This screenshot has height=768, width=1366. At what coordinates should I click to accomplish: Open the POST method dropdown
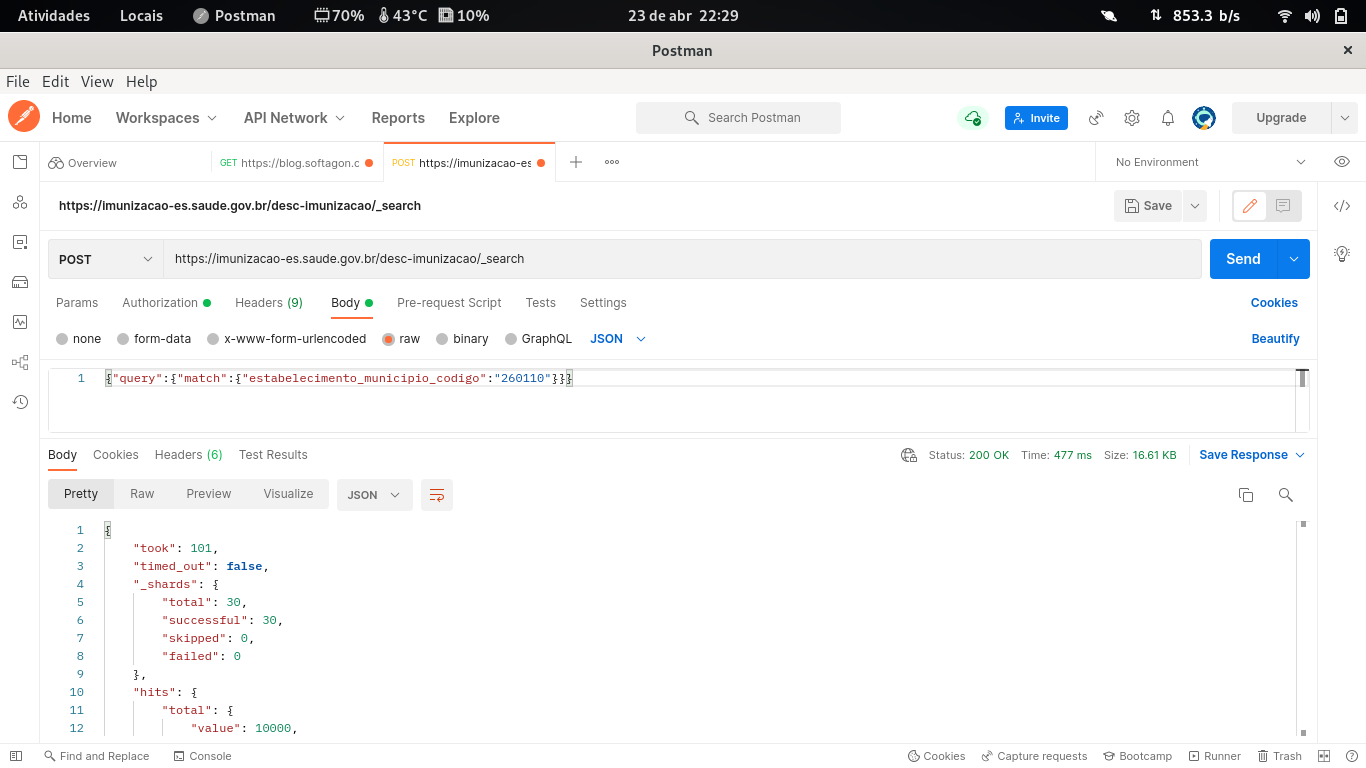pyautogui.click(x=105, y=258)
